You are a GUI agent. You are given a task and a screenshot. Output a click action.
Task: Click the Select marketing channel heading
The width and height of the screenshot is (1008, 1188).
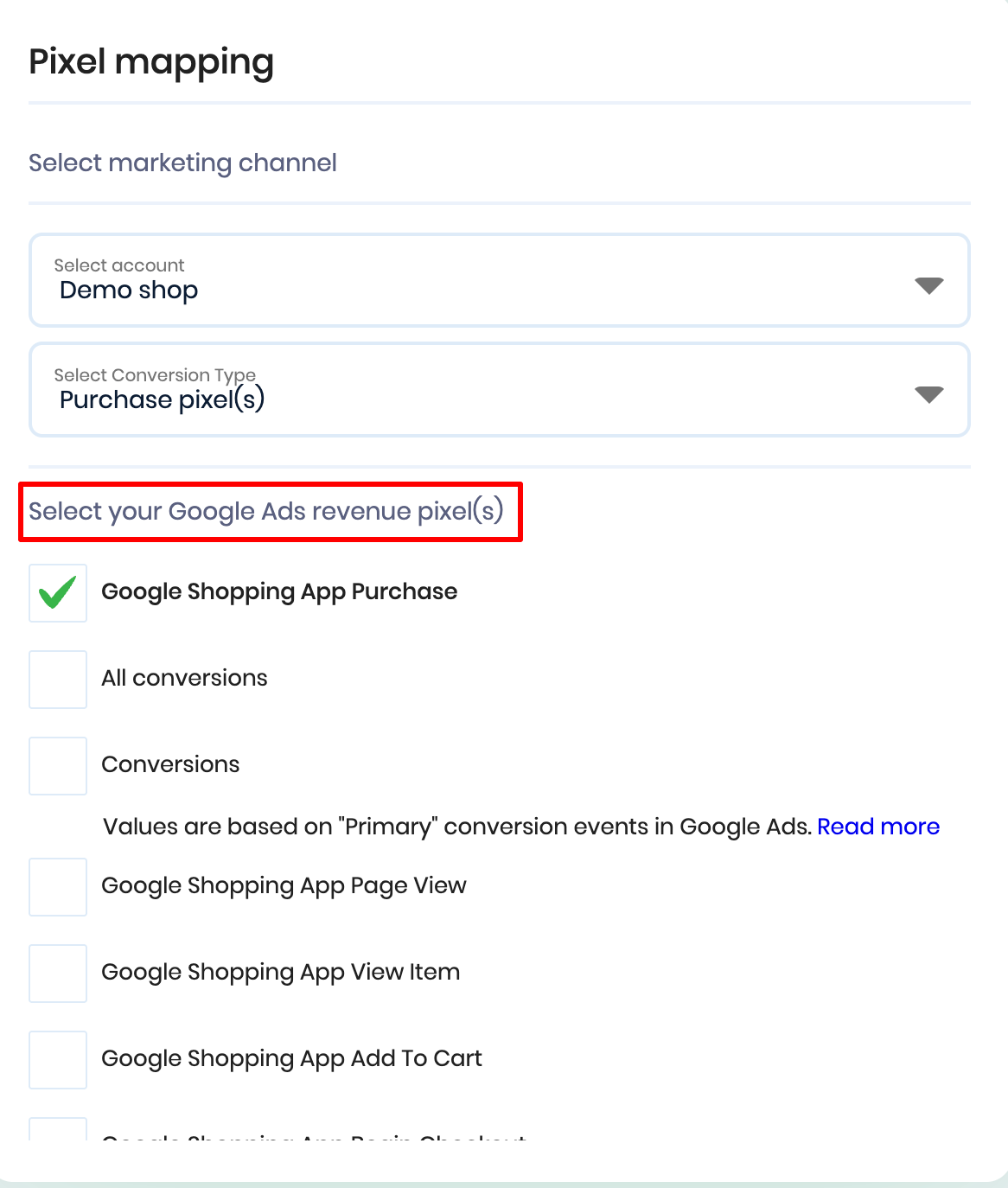tap(182, 163)
